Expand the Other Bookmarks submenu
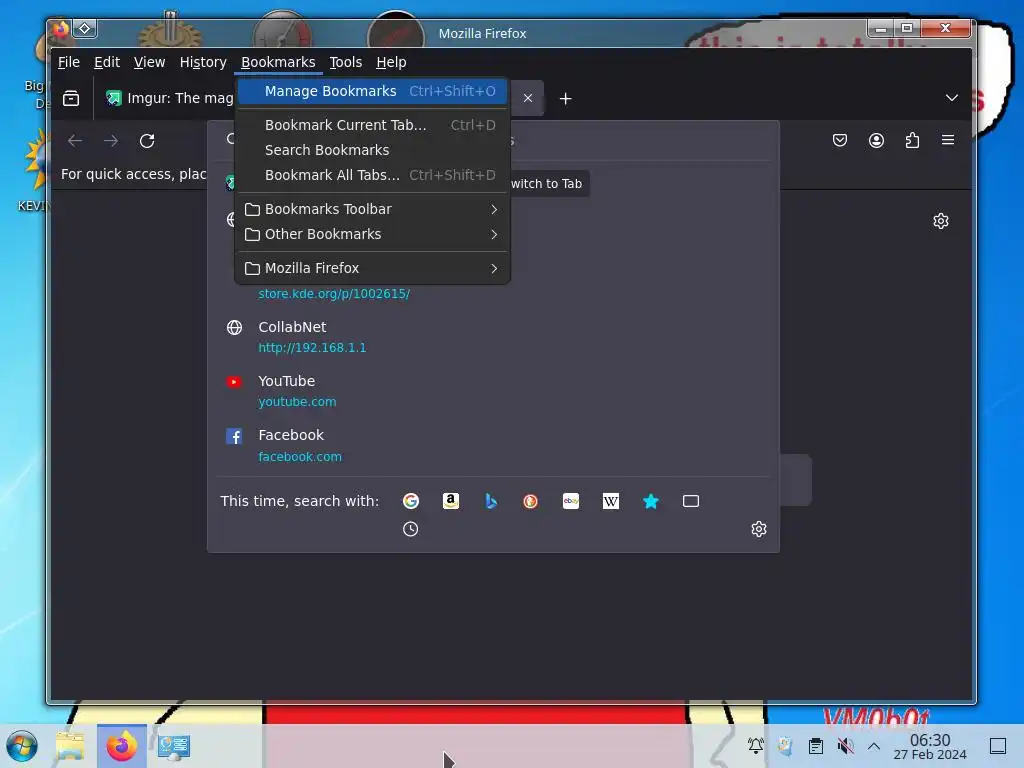This screenshot has height=768, width=1024. [372, 234]
